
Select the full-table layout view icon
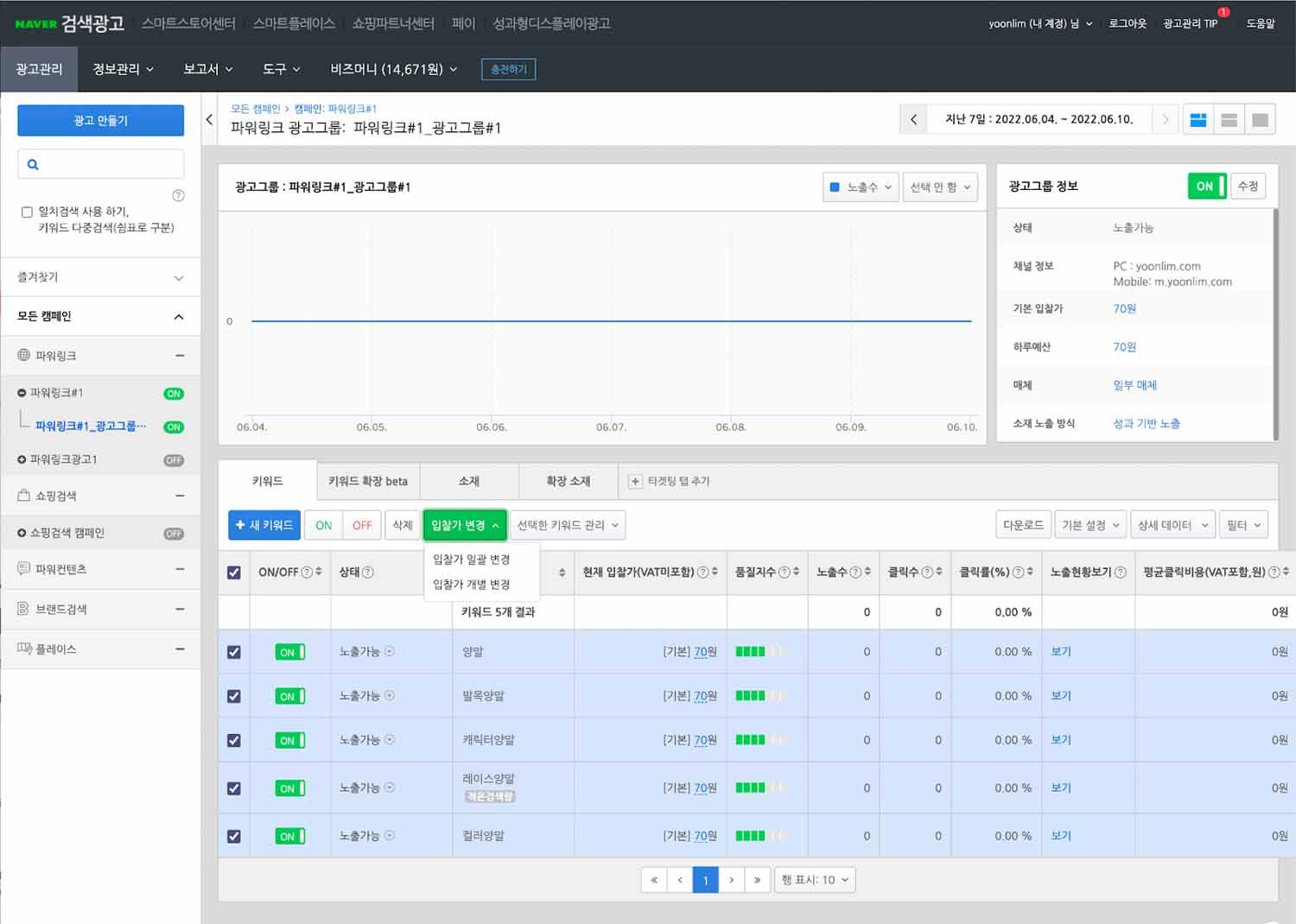[x=1260, y=120]
